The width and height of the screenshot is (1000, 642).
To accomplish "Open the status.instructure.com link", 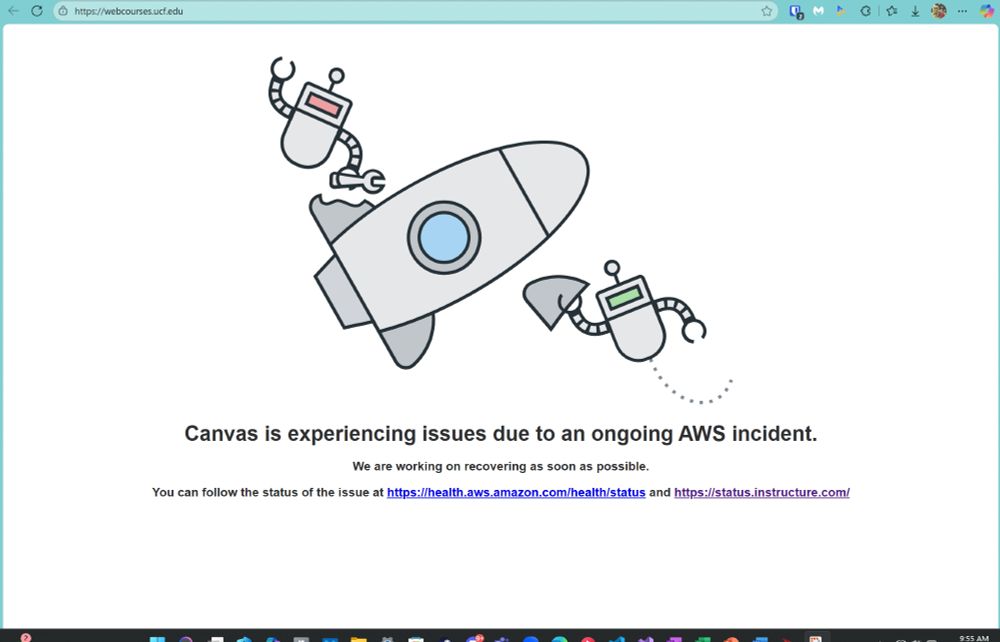I will pos(761,492).
